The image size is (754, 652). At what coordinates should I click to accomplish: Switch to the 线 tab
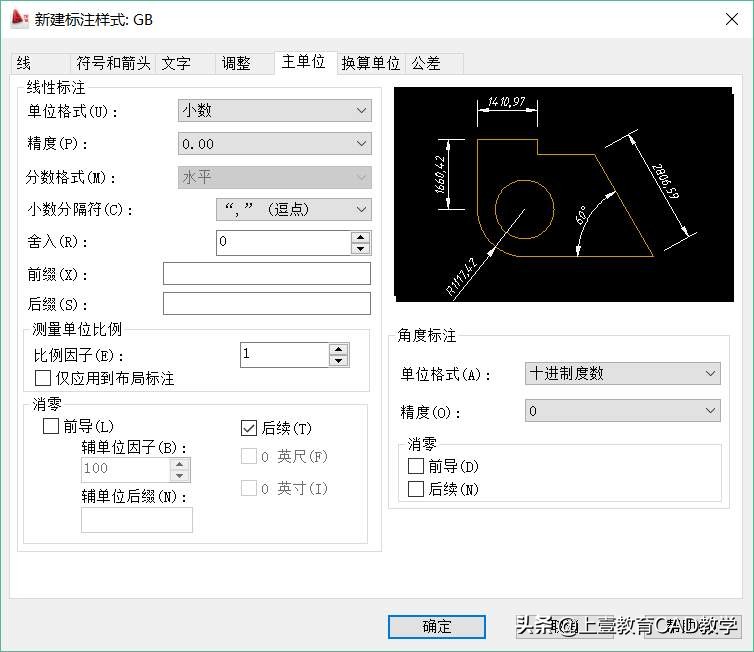pos(39,63)
